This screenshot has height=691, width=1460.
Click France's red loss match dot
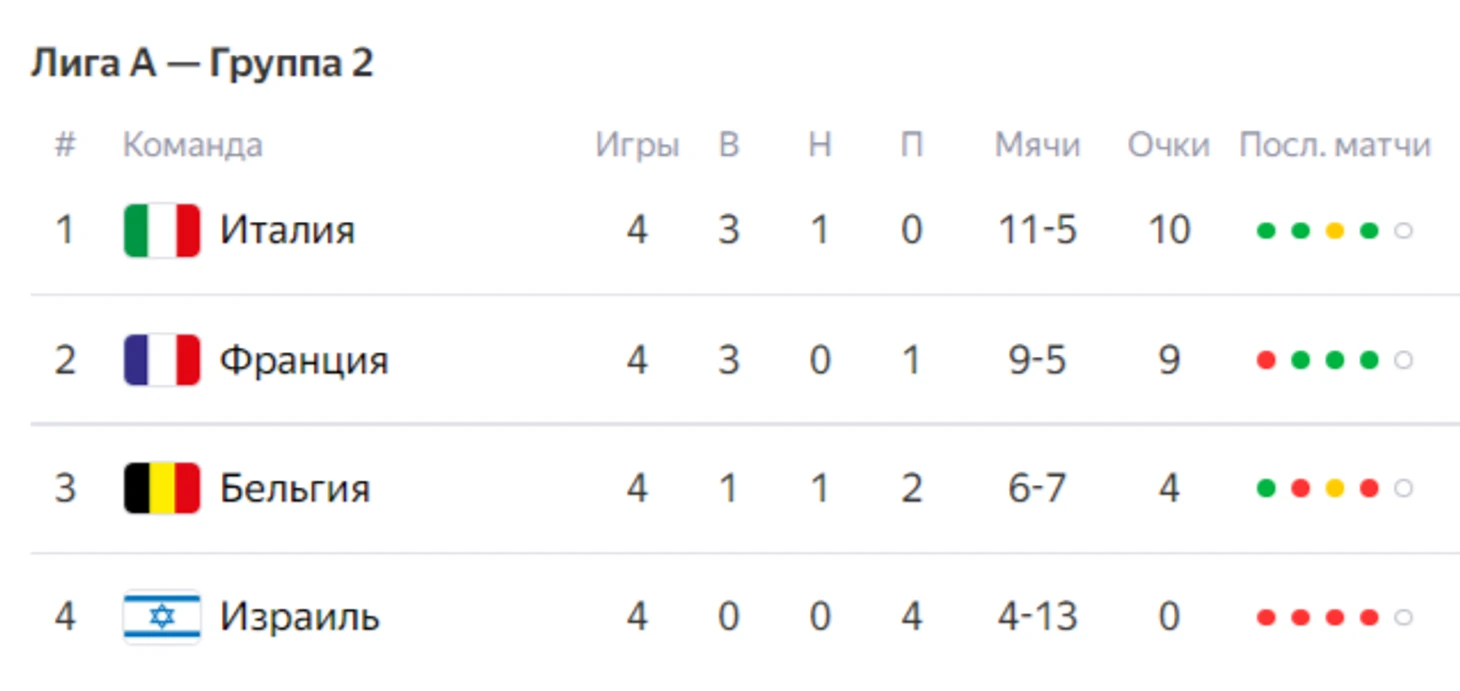tap(1266, 360)
